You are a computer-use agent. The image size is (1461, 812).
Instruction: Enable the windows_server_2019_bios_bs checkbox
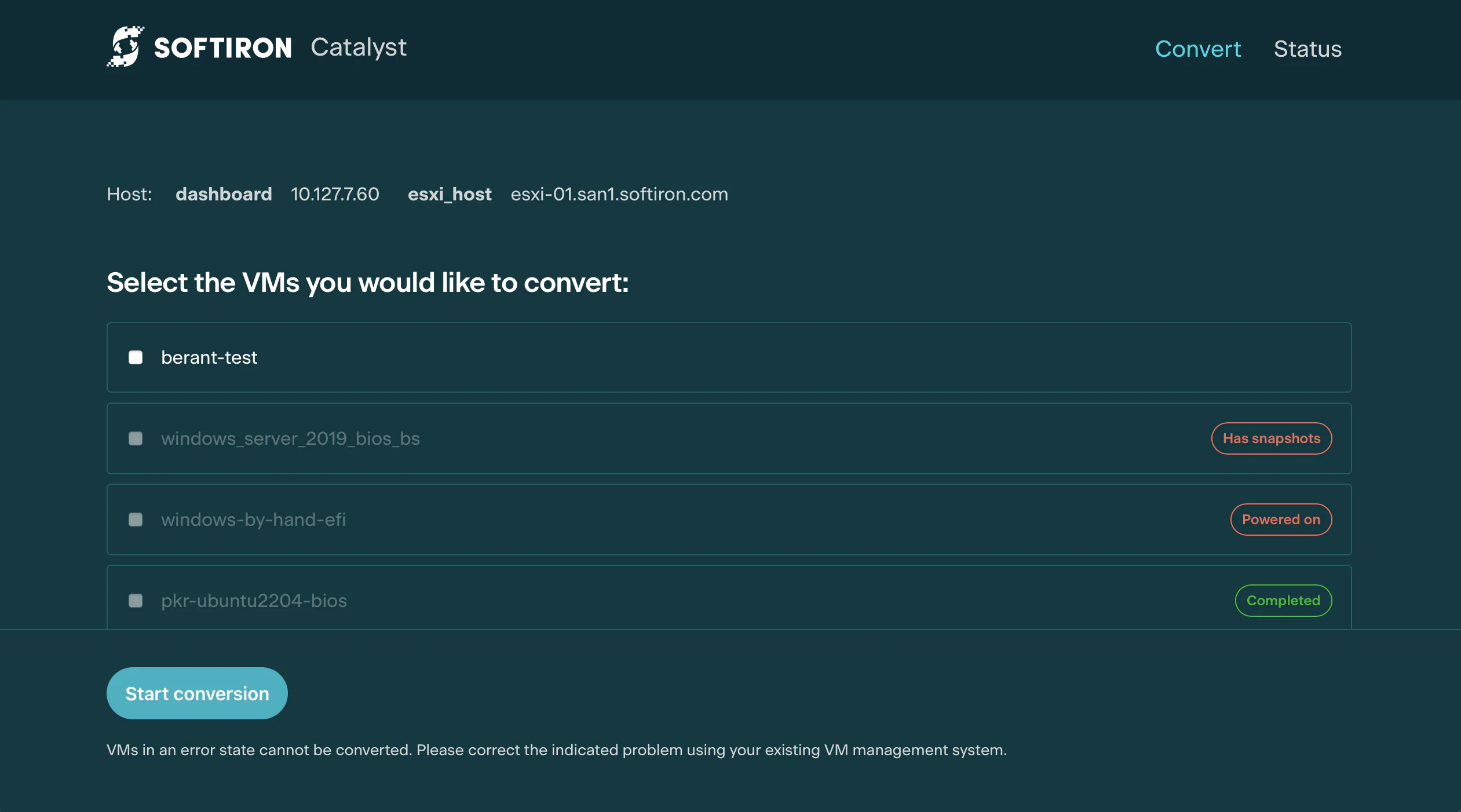point(135,438)
